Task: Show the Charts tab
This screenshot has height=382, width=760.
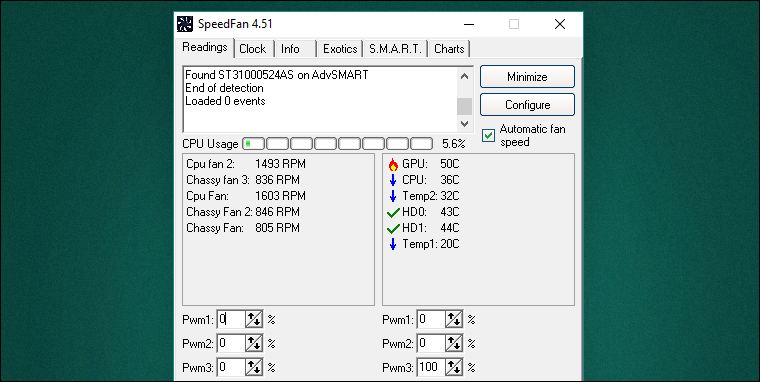Action: click(x=449, y=49)
